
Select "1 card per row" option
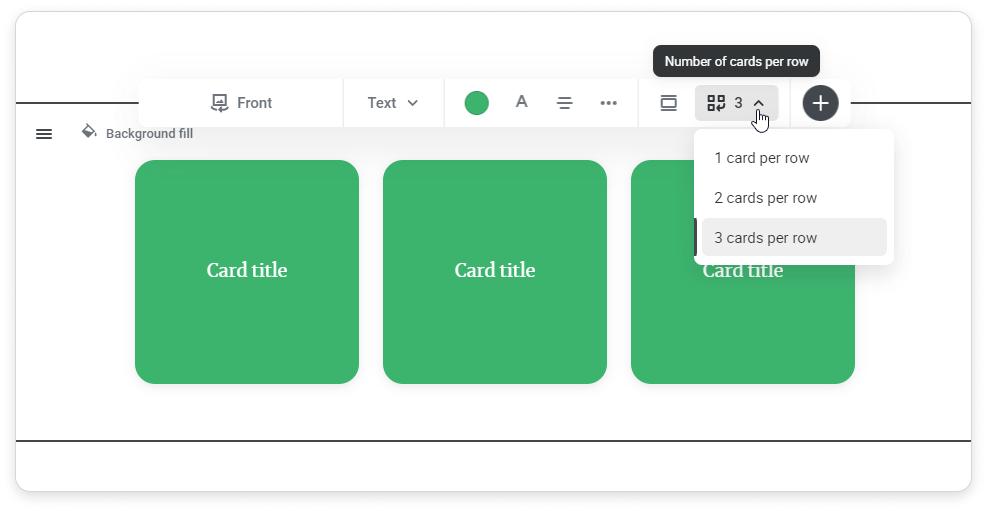point(761,158)
